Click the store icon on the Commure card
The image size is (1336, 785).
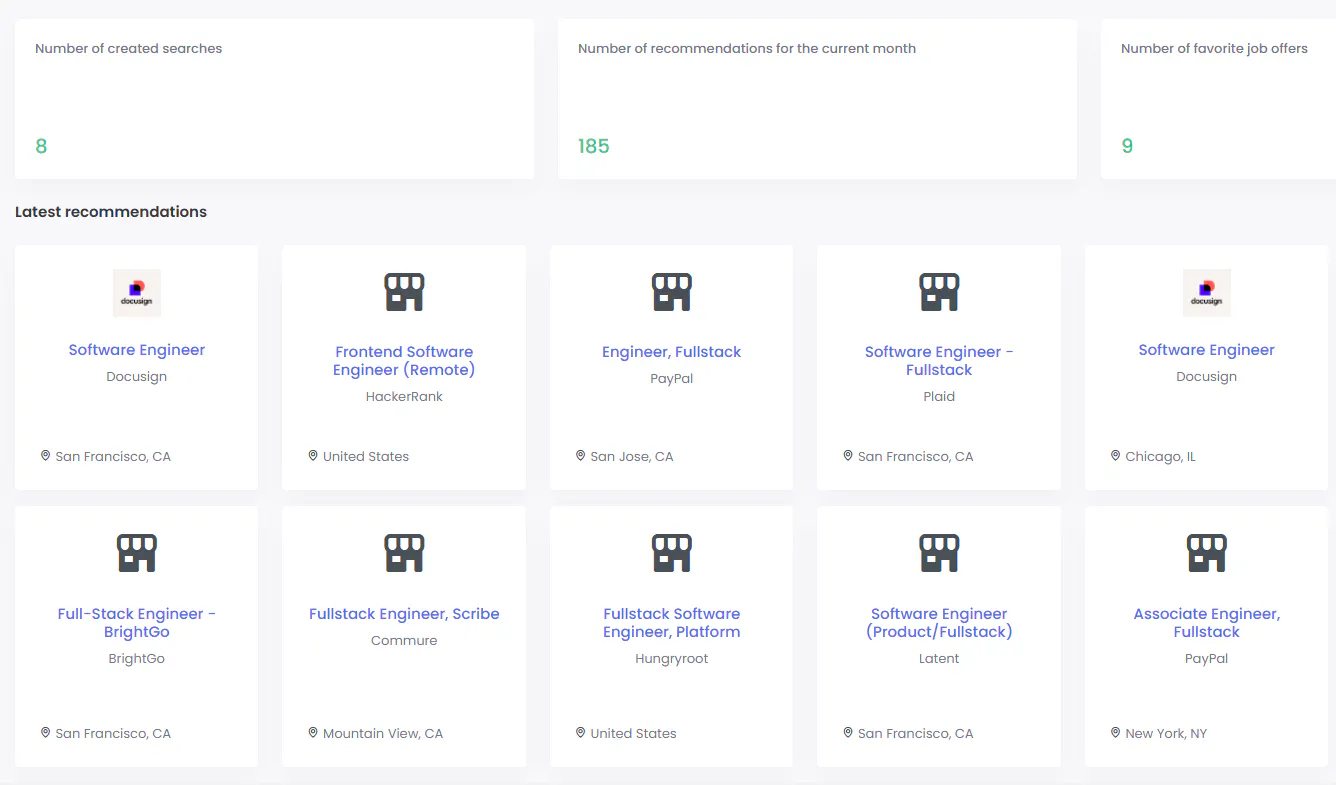[404, 553]
